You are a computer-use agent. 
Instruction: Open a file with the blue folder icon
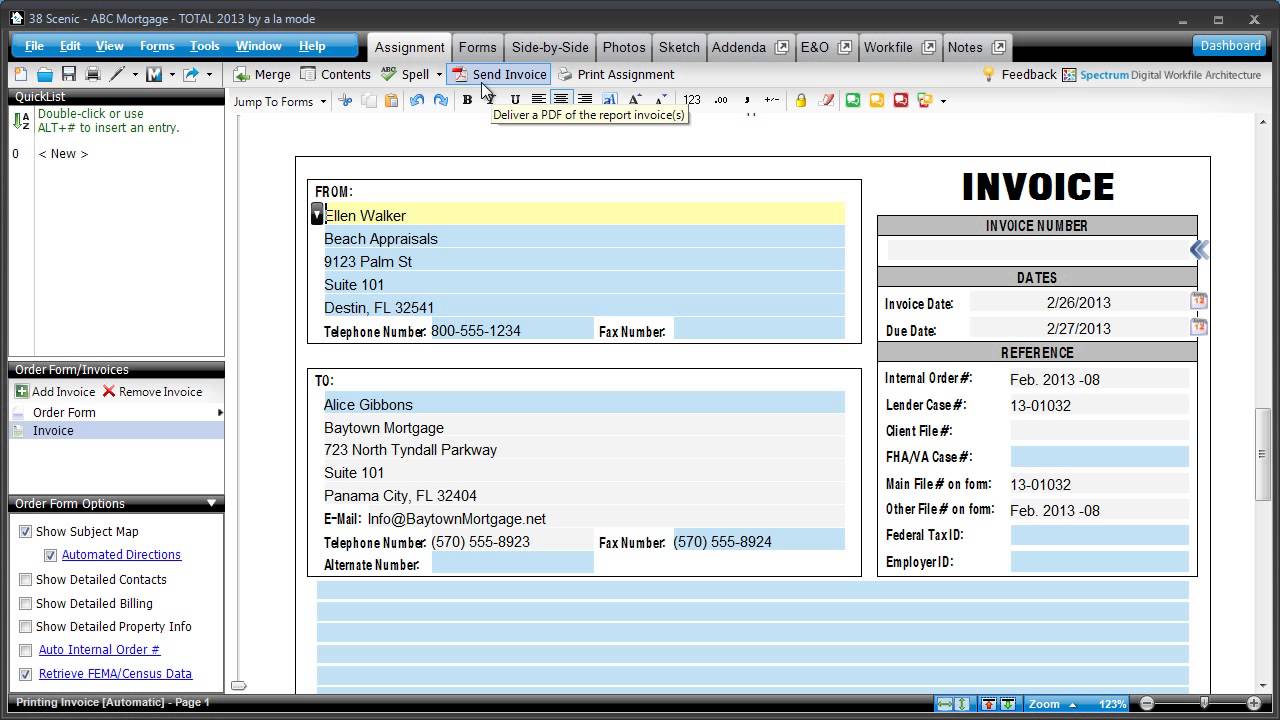pos(45,74)
